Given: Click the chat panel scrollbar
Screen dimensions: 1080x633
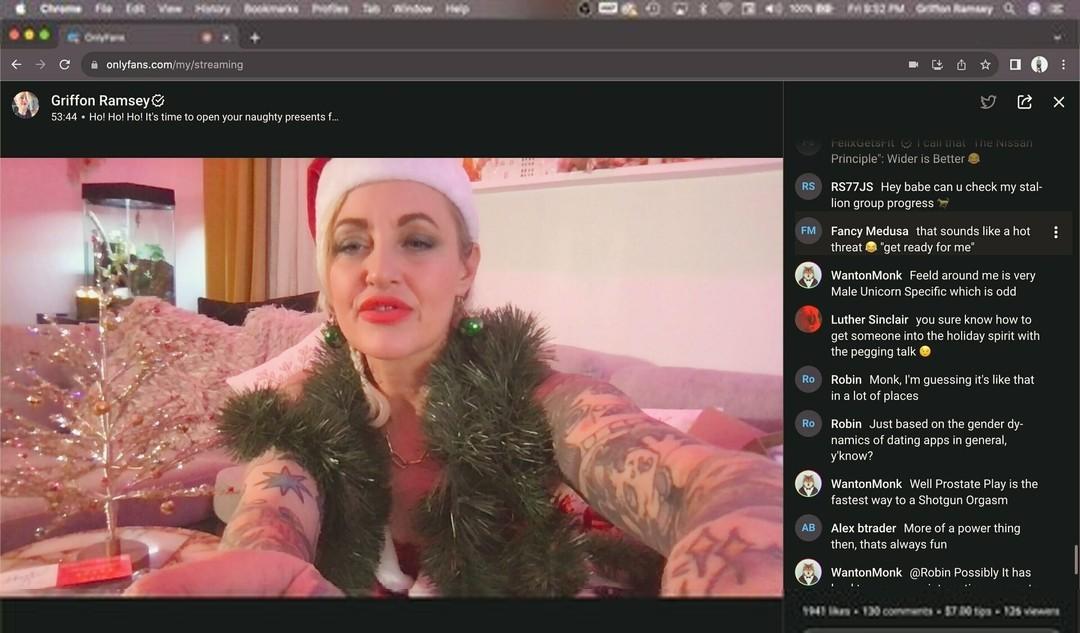Looking at the screenshot, I should coord(1076,558).
